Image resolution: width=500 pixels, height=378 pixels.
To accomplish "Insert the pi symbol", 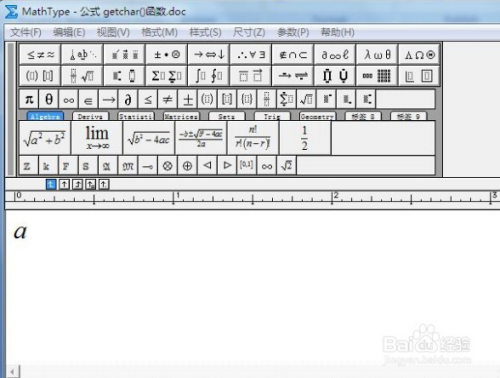I will (29, 99).
